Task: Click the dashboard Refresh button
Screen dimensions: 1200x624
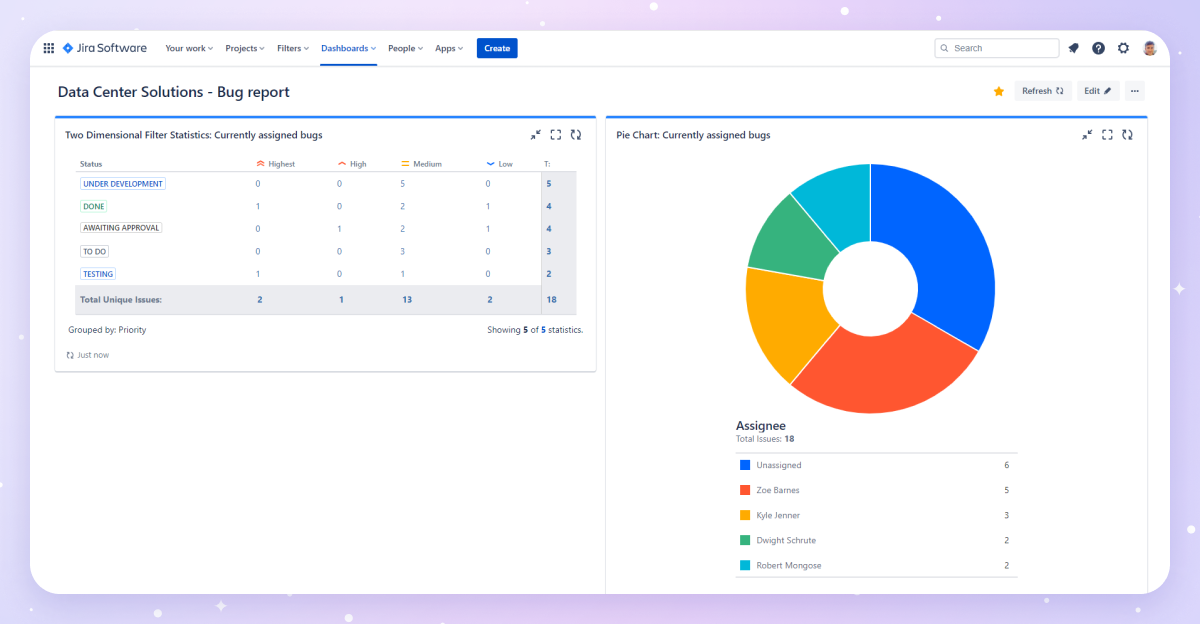Action: 1043,91
